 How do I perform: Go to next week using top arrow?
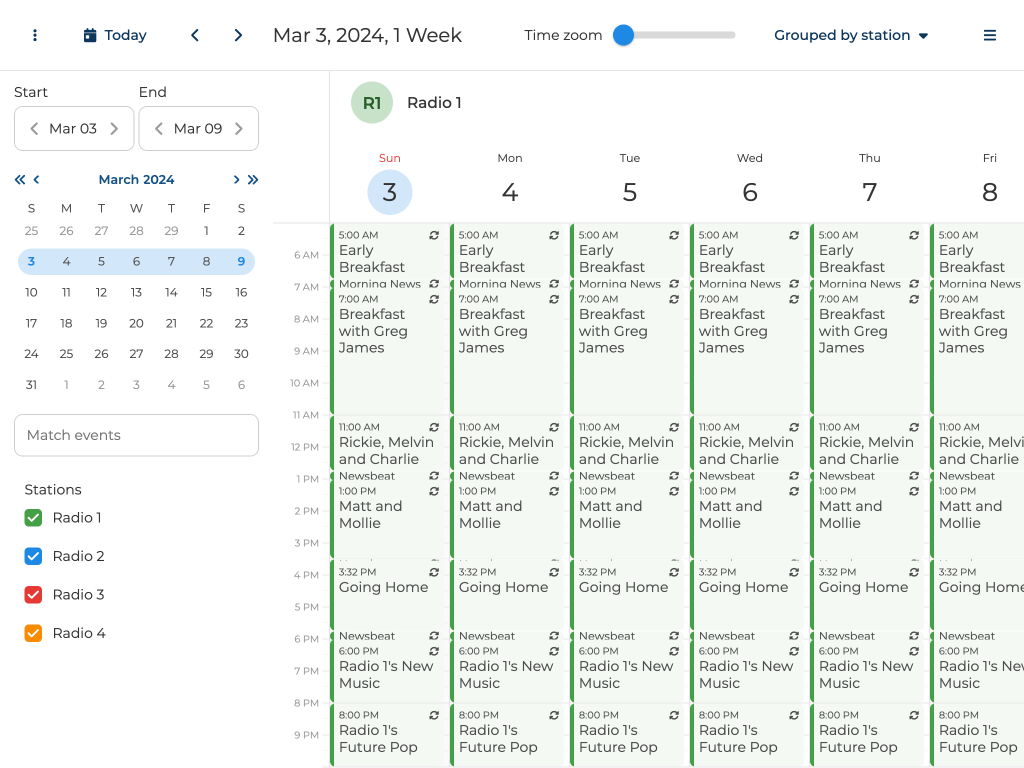coord(238,35)
